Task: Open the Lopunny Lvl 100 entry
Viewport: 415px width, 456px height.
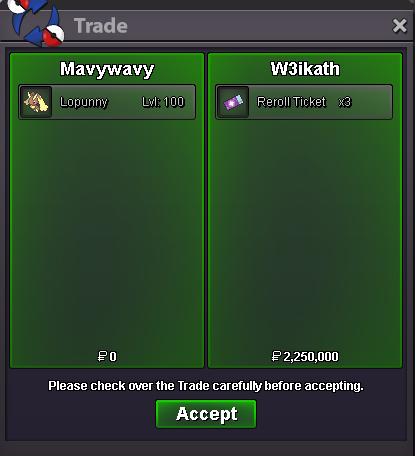Action: click(107, 102)
